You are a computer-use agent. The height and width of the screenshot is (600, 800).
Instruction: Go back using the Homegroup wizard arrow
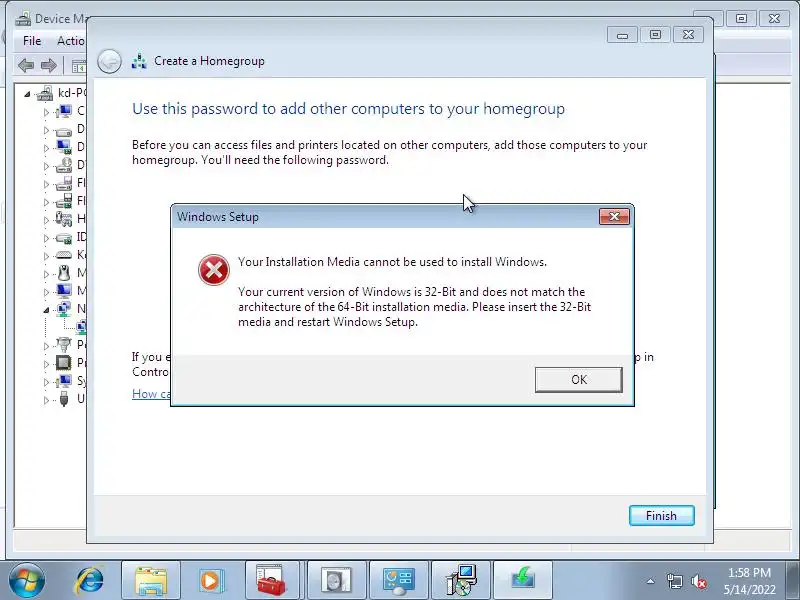coord(109,62)
